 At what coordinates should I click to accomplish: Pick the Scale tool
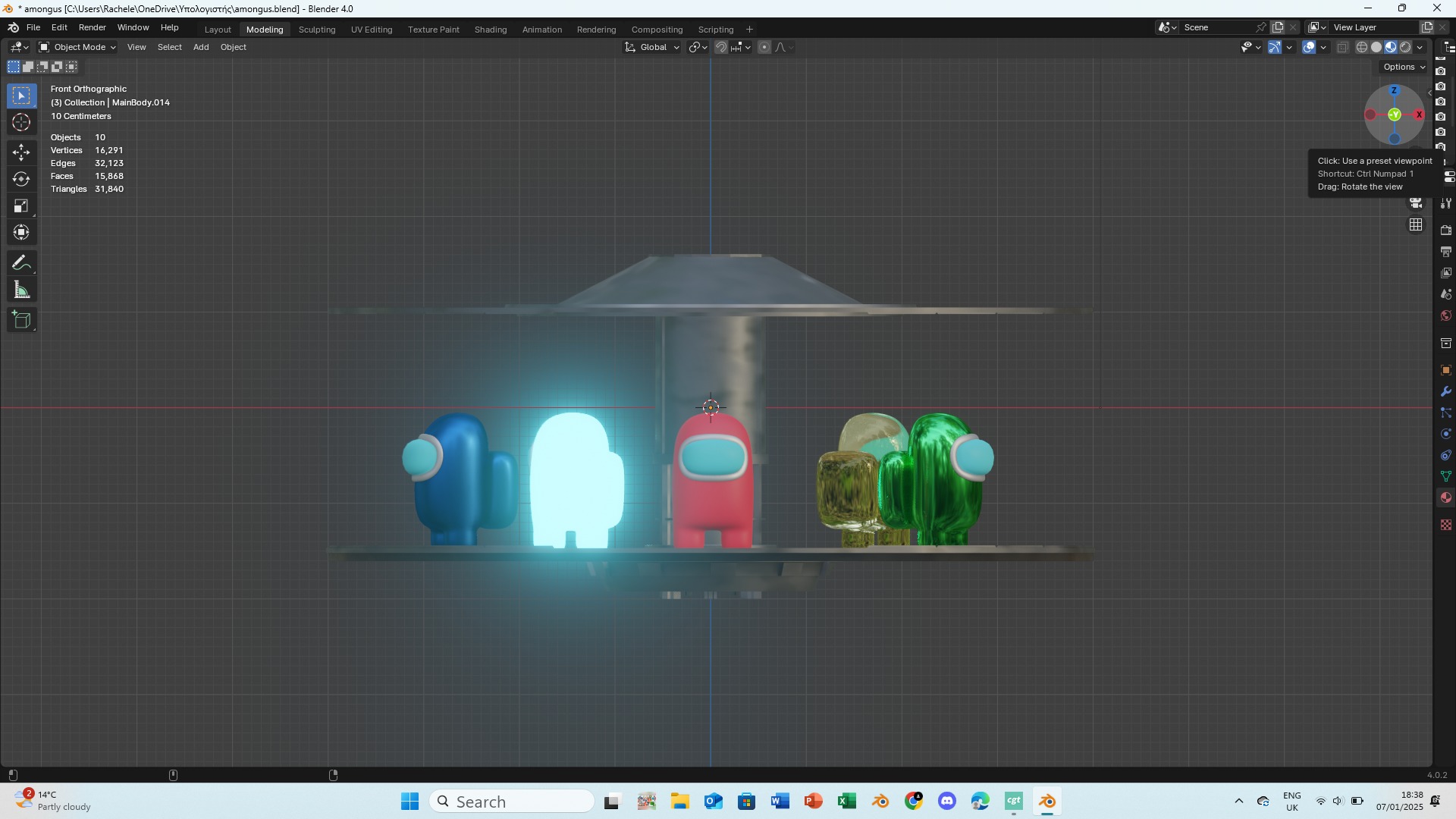pyautogui.click(x=21, y=206)
